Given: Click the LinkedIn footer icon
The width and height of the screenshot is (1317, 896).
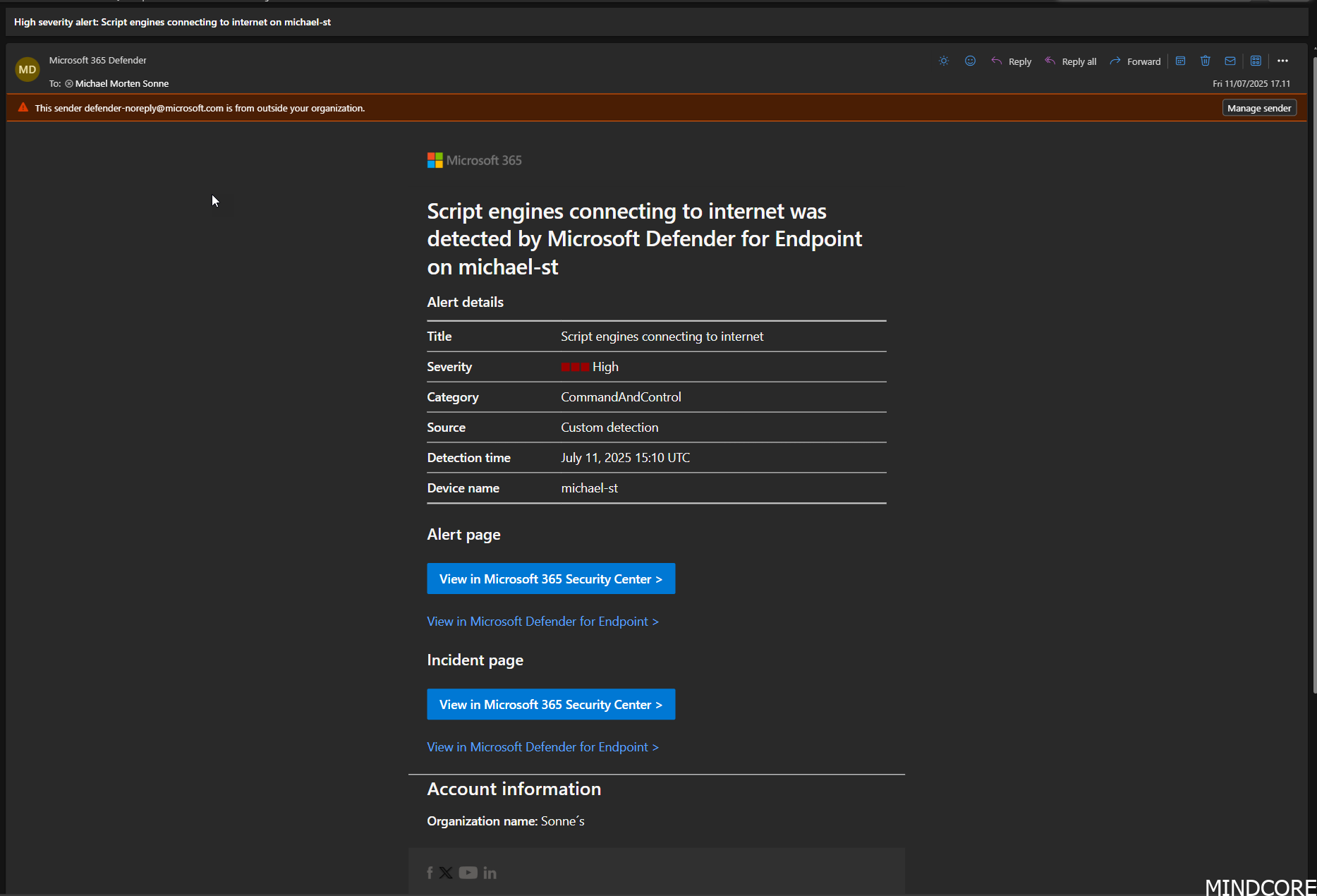Looking at the screenshot, I should point(490,873).
